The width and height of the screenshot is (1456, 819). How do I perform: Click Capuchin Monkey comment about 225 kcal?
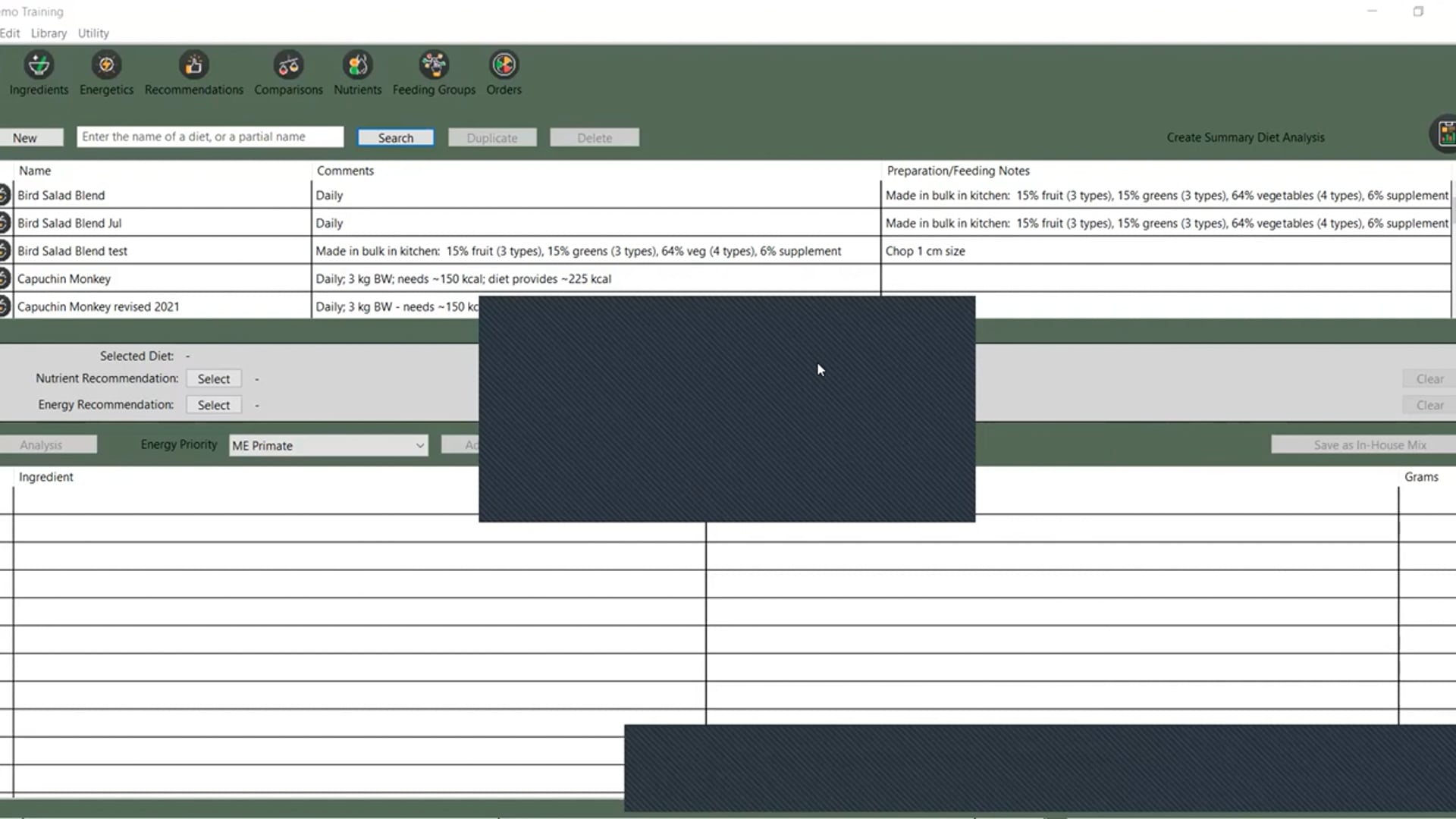pyautogui.click(x=463, y=278)
